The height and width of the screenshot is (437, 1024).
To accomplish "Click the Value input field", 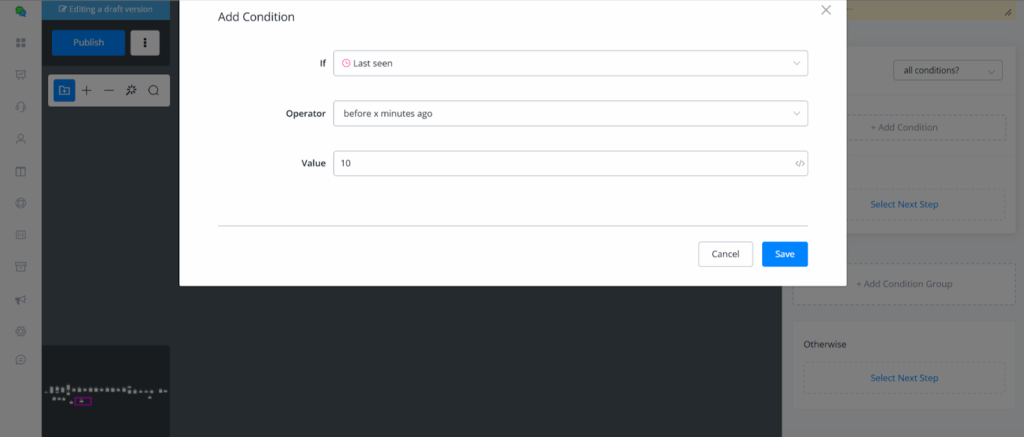I will [x=560, y=163].
